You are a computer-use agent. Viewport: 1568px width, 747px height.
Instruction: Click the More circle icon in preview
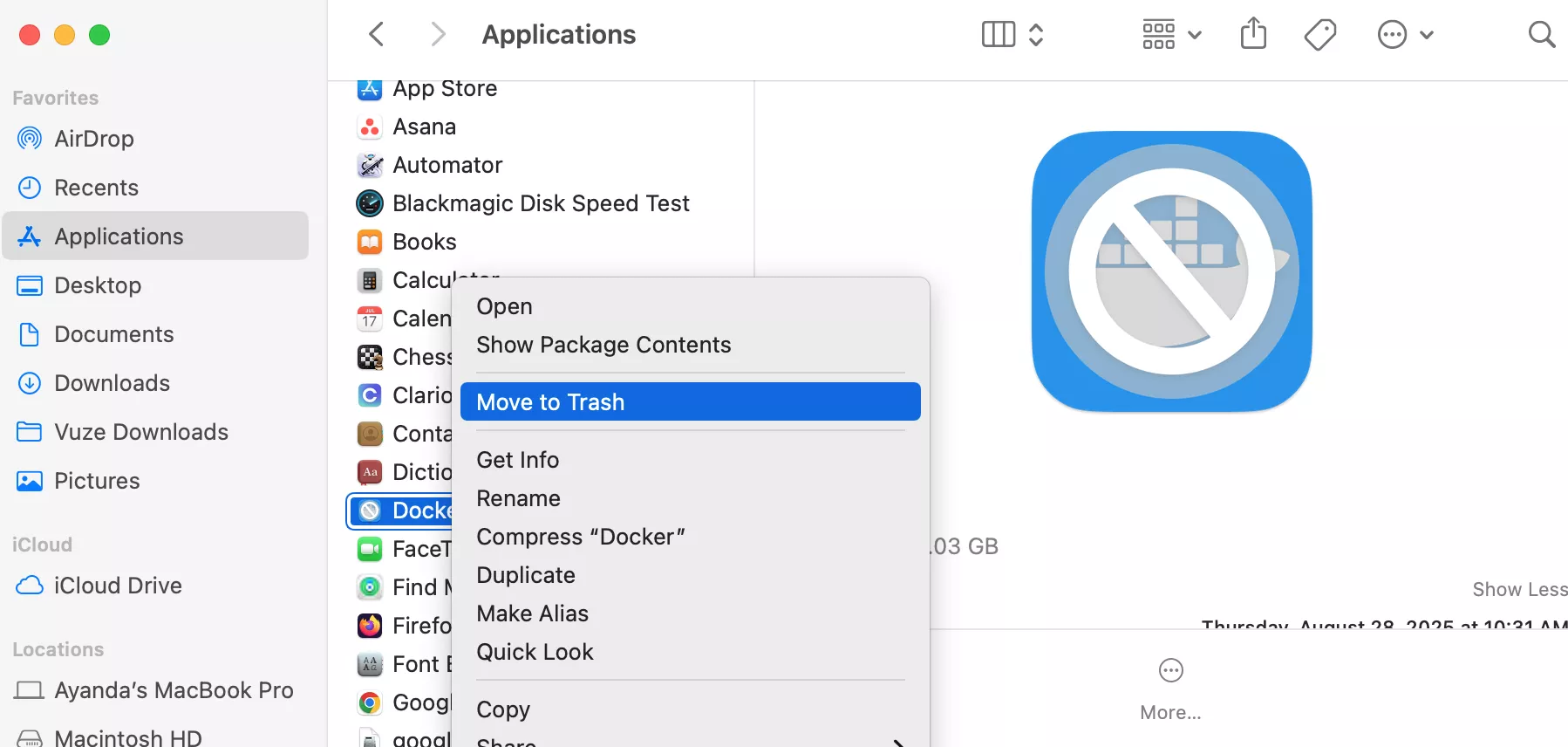point(1170,671)
